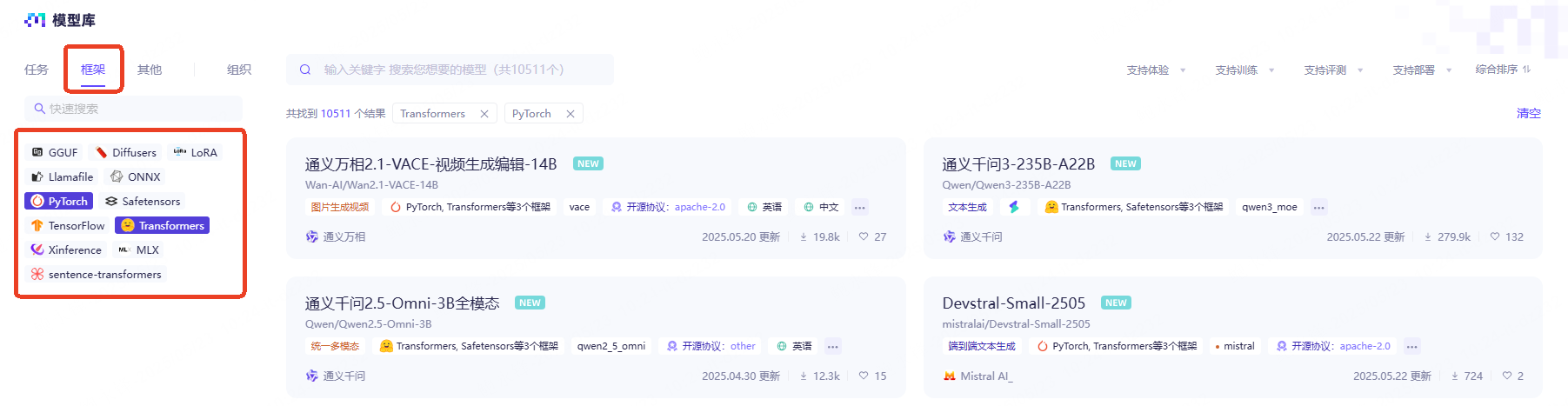This screenshot has height=406, width=1568.
Task: Remove the Transformers filter chip
Action: pos(484,114)
